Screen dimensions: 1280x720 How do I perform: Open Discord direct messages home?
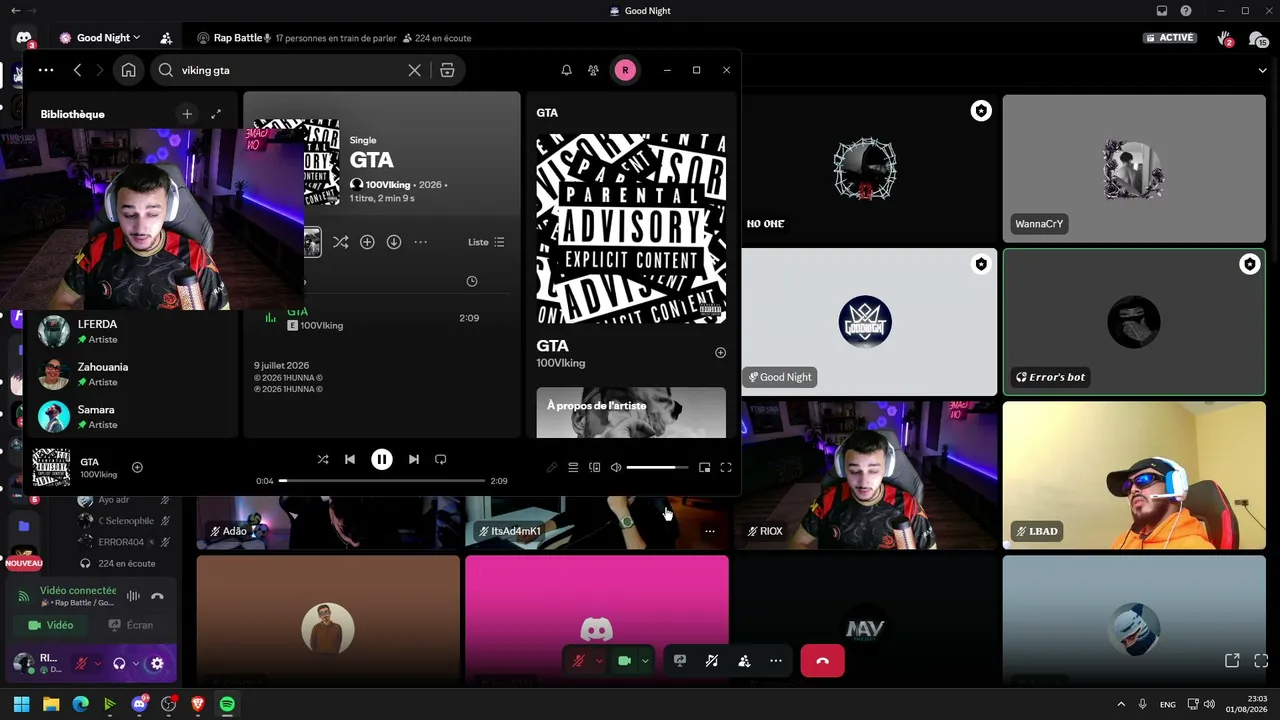pyautogui.click(x=23, y=38)
